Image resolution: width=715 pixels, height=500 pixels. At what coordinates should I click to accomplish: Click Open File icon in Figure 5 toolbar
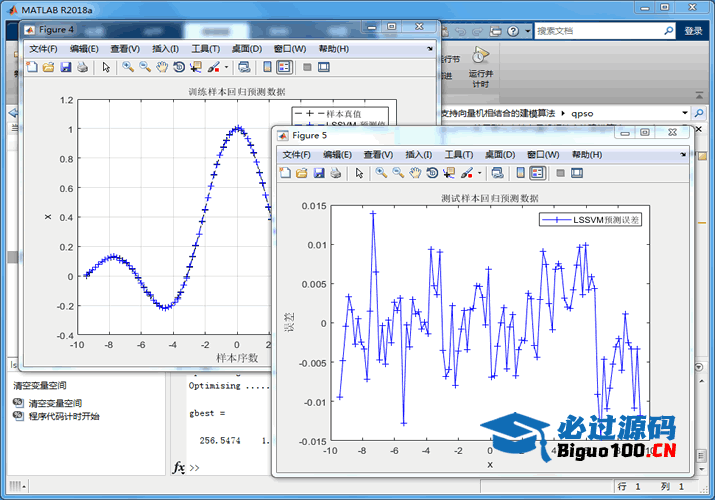[x=302, y=173]
